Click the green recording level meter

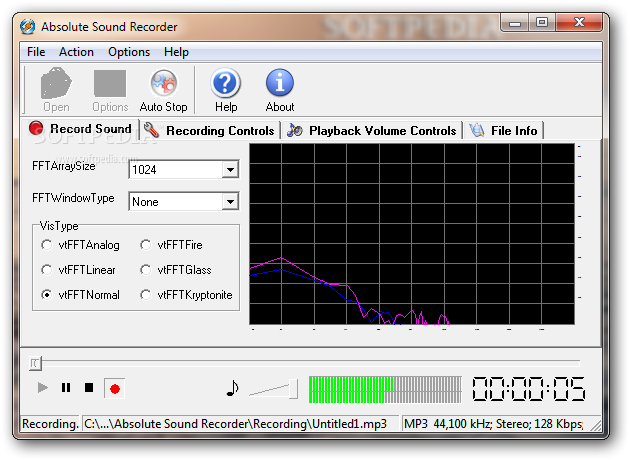(385, 389)
